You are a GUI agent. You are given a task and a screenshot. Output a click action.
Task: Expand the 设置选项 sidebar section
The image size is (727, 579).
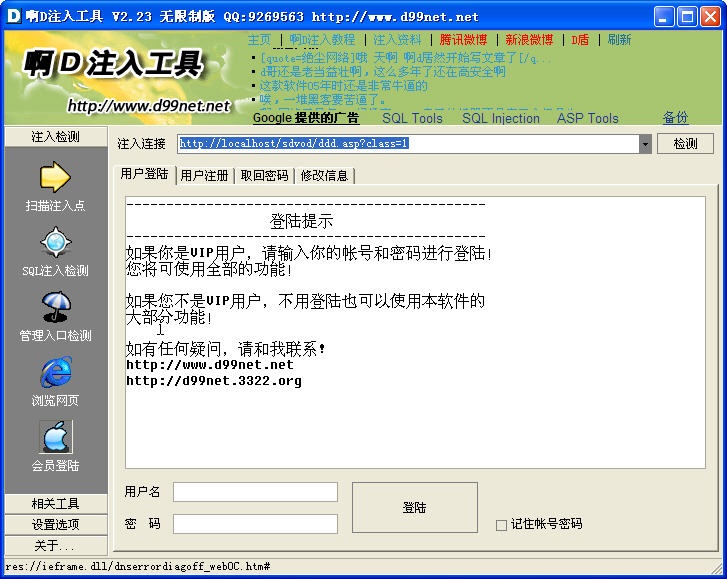[x=56, y=524]
